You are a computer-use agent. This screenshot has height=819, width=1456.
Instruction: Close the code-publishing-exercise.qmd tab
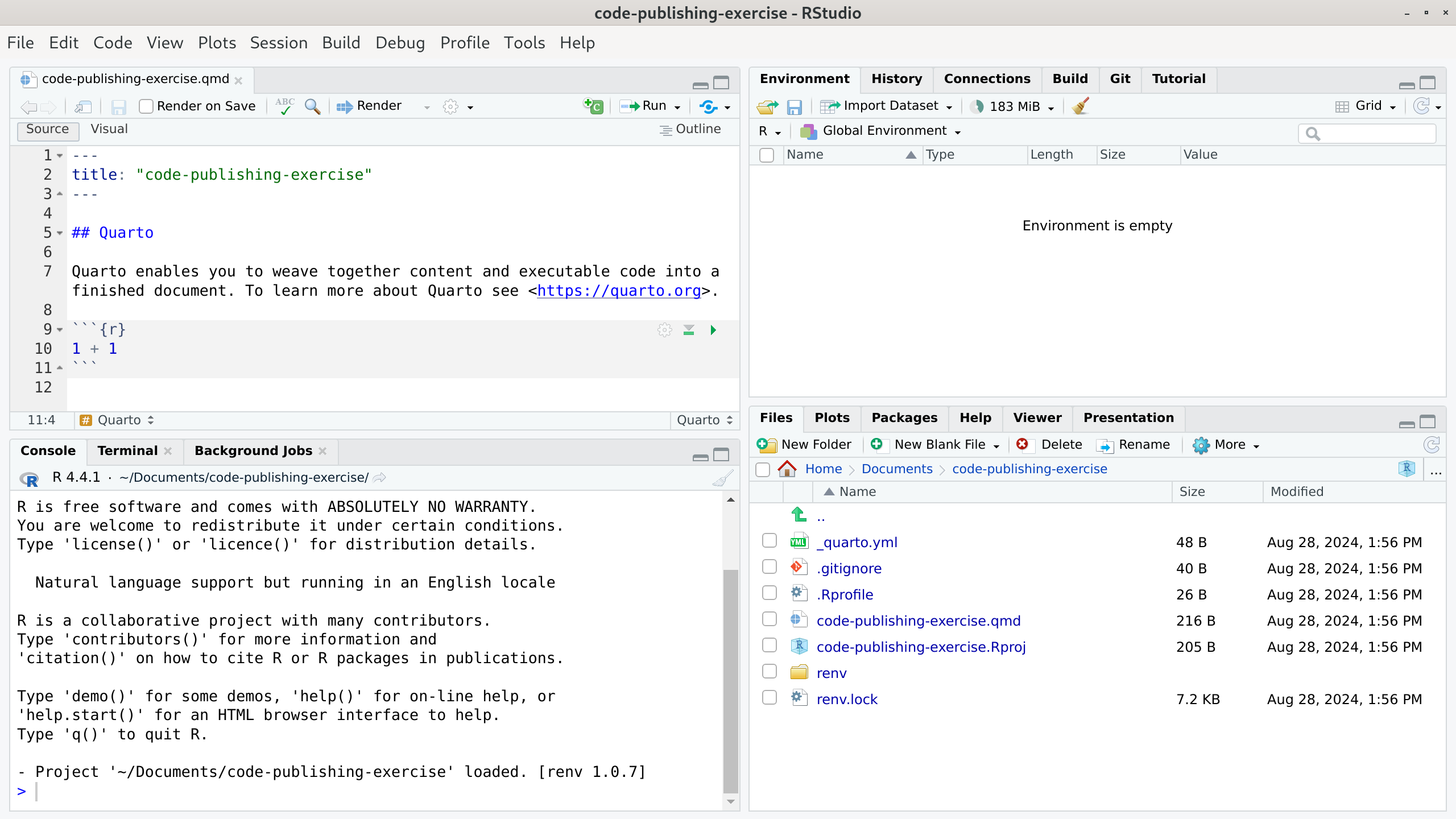coord(239,81)
